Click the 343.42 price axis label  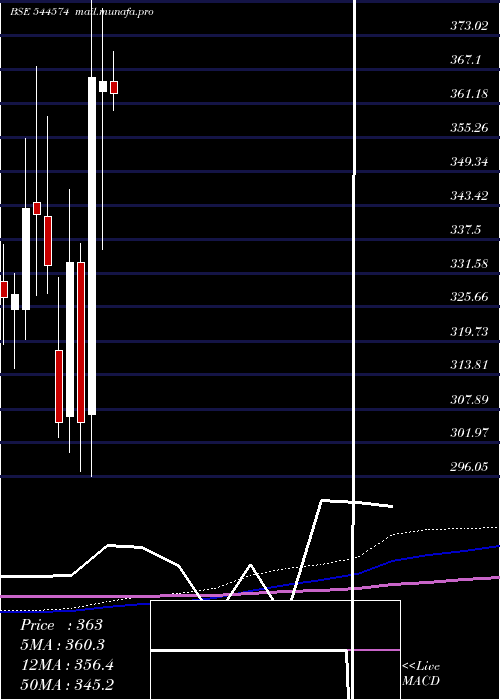[469, 196]
